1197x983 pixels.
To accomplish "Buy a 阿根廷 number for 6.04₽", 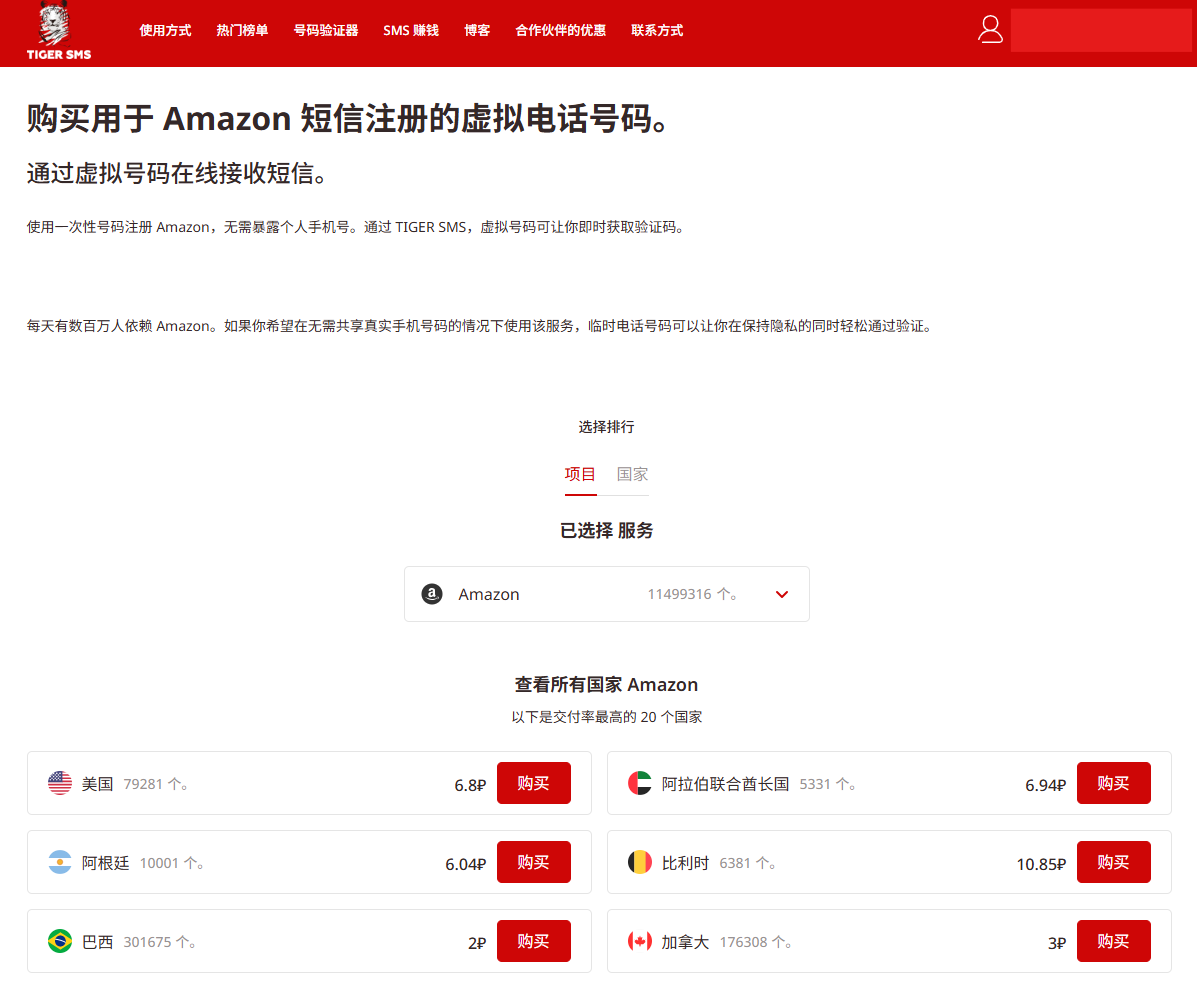I will (534, 862).
